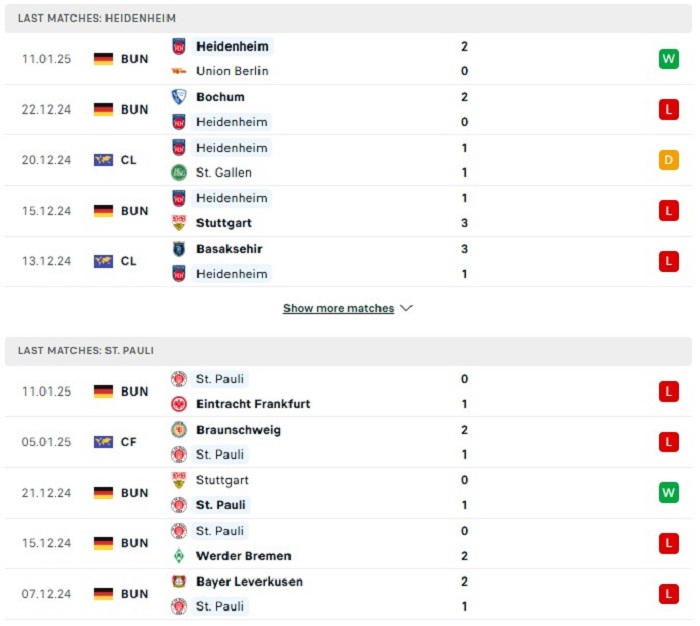The width and height of the screenshot is (700, 626).
Task: Click the Bochum club crest
Action: tap(179, 97)
